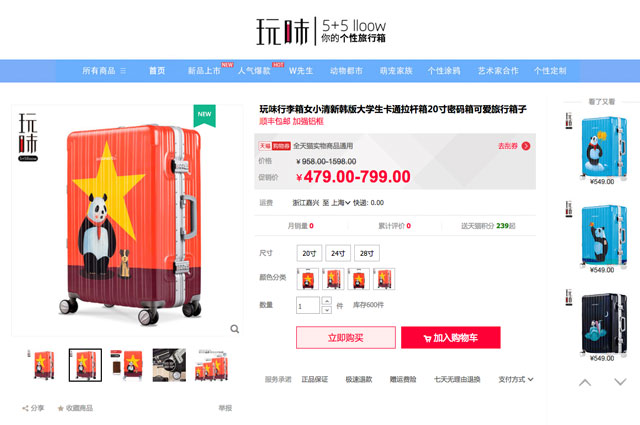Image resolution: width=640 pixels, height=425 pixels.
Task: Select the 24寸 size option
Action: pos(338,254)
